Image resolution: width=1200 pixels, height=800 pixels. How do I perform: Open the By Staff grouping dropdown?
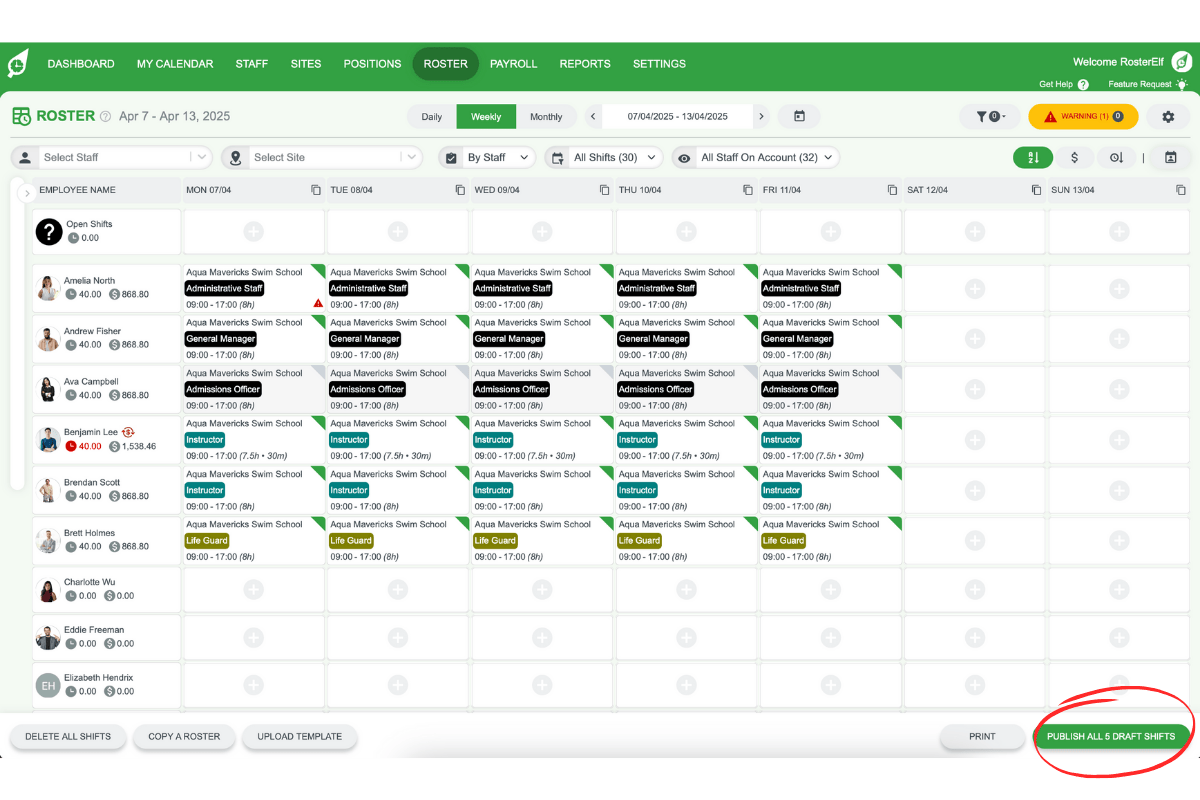[495, 157]
